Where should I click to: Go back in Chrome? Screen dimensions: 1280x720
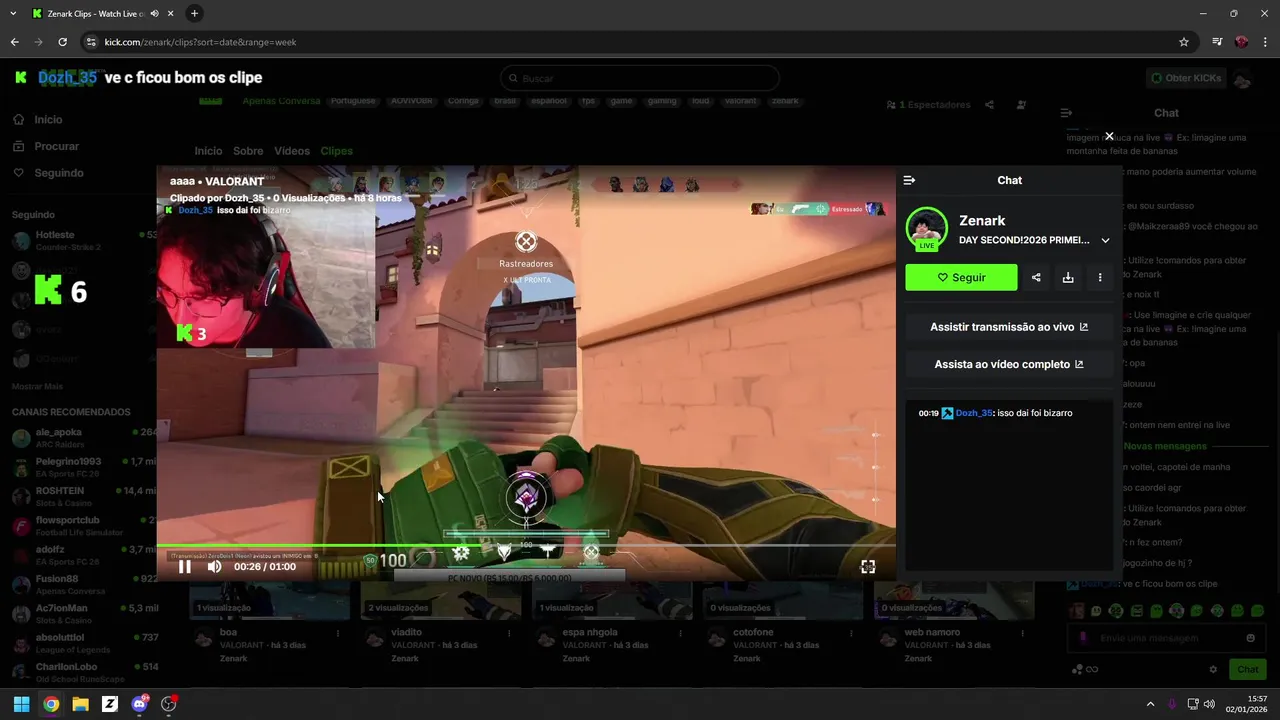pos(14,42)
